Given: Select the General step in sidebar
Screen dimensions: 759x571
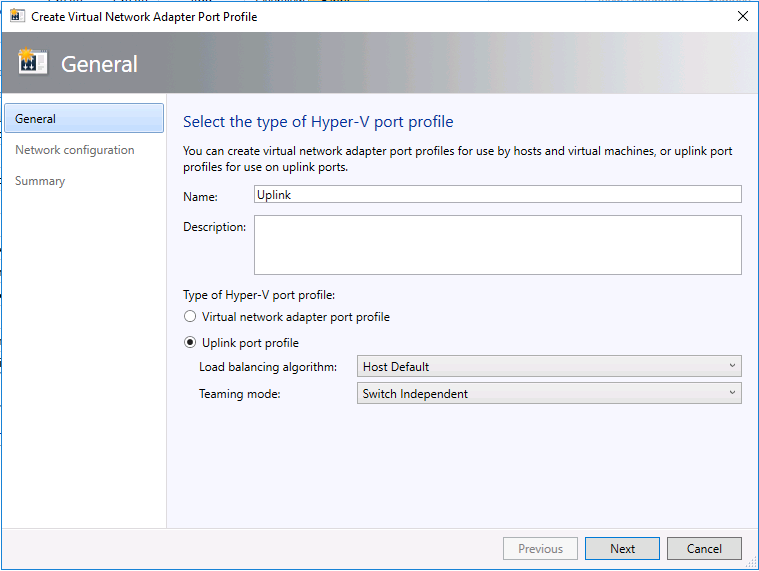Looking at the screenshot, I should pos(83,118).
